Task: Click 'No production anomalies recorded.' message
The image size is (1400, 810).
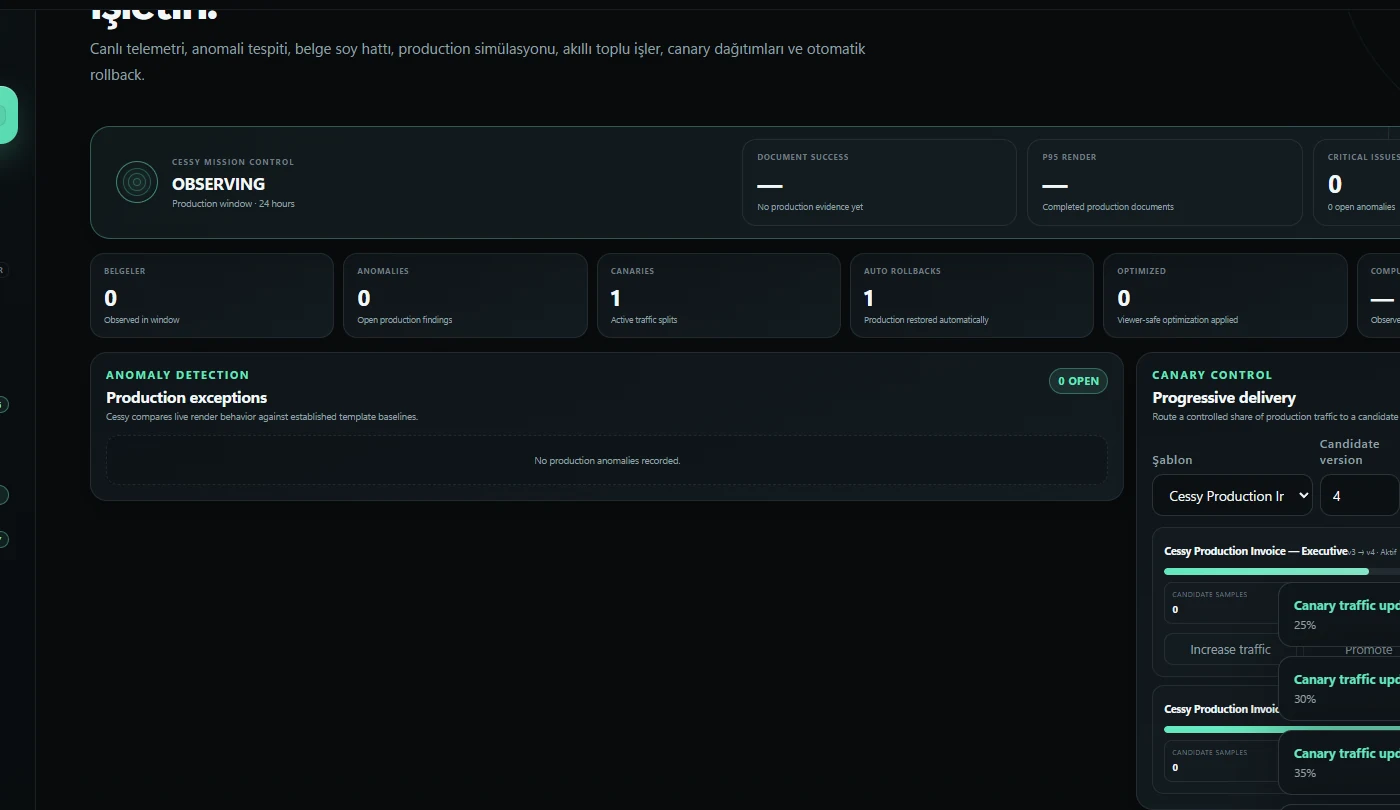Action: [607, 461]
